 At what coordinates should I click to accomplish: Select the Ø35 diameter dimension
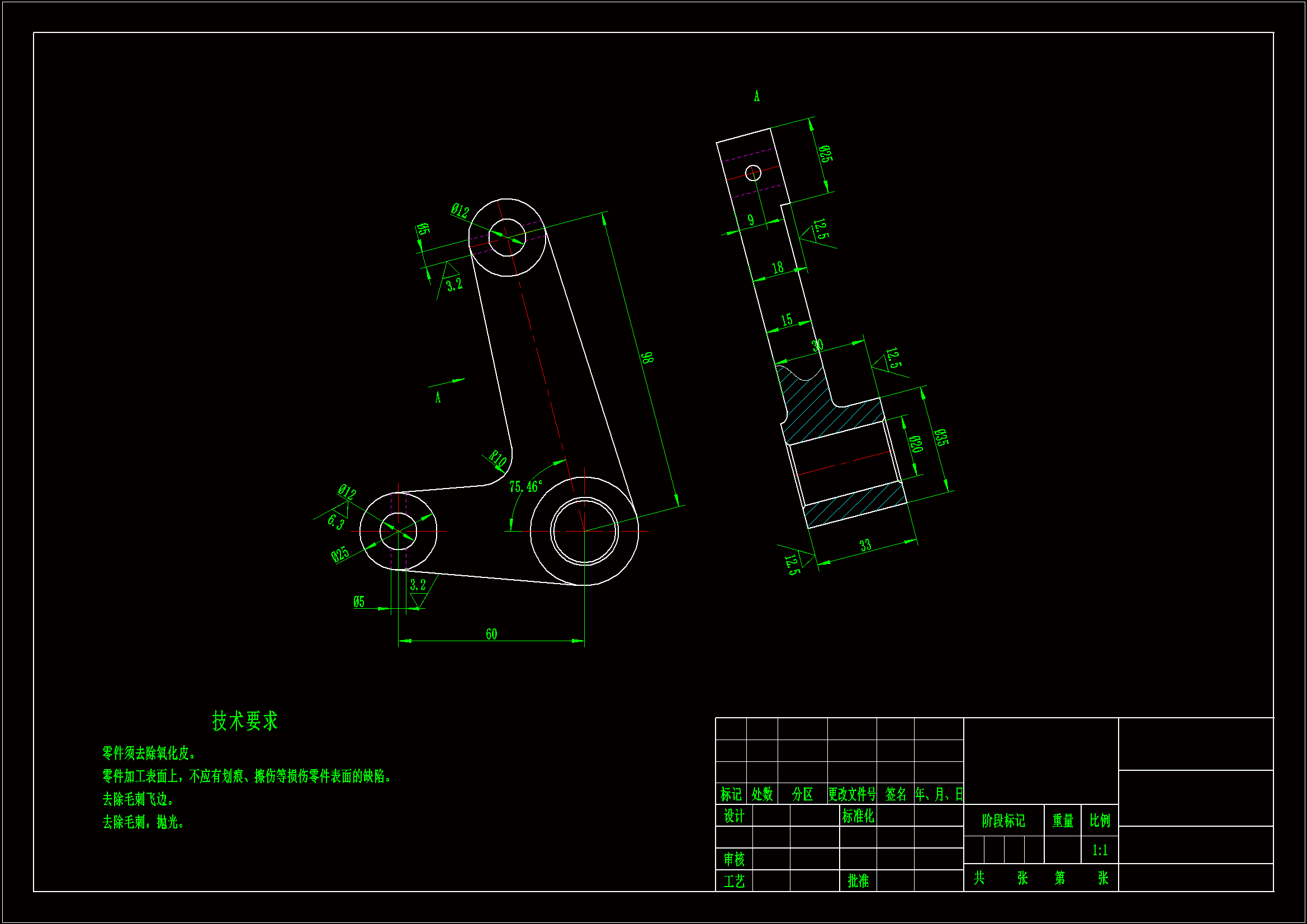[x=941, y=437]
